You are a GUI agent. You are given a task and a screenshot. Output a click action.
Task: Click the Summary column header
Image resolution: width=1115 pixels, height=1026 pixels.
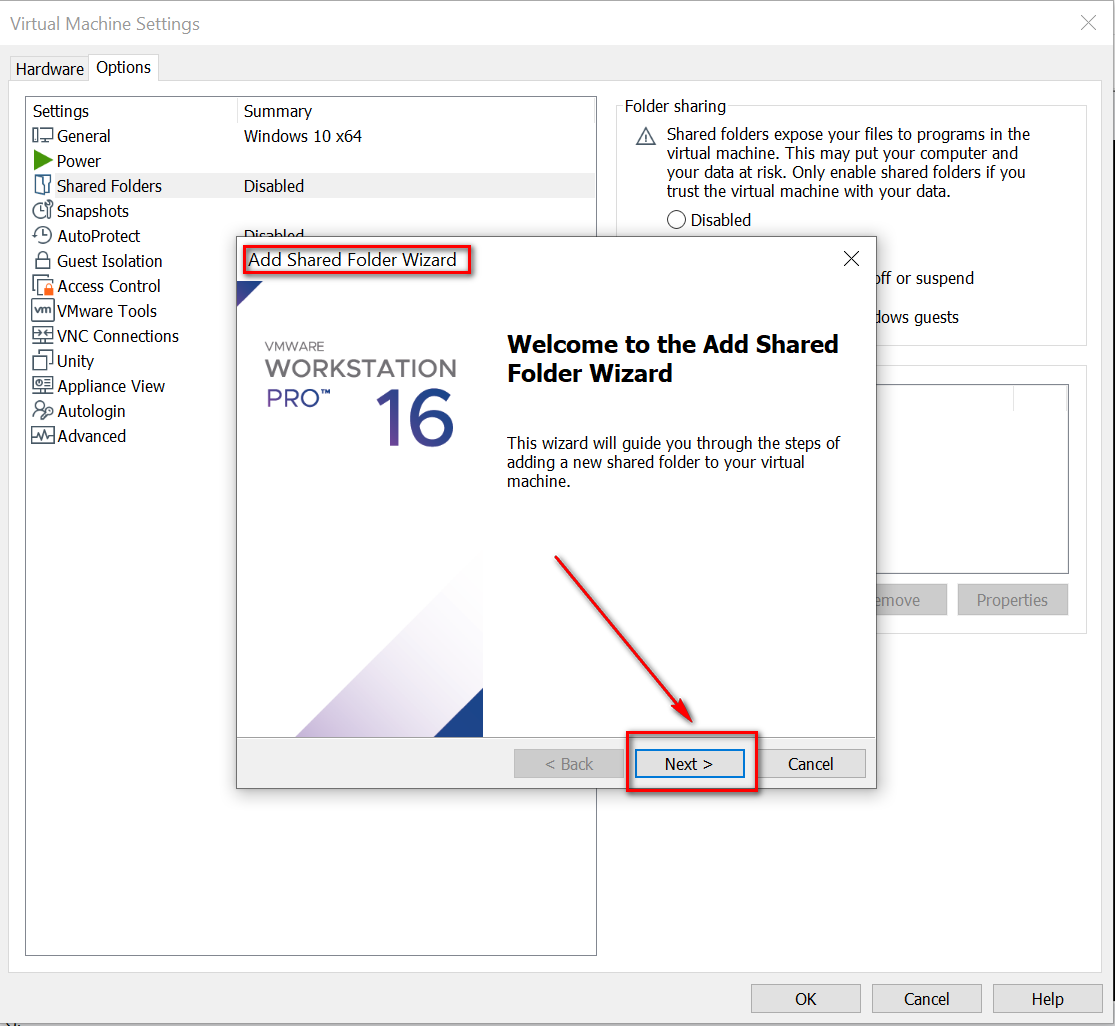416,111
